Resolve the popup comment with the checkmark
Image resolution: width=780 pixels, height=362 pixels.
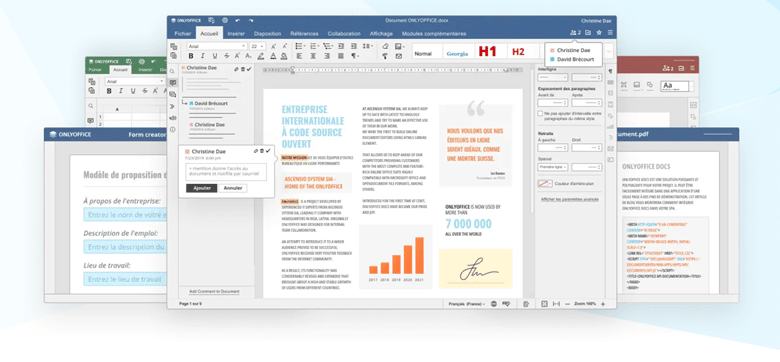click(x=268, y=151)
